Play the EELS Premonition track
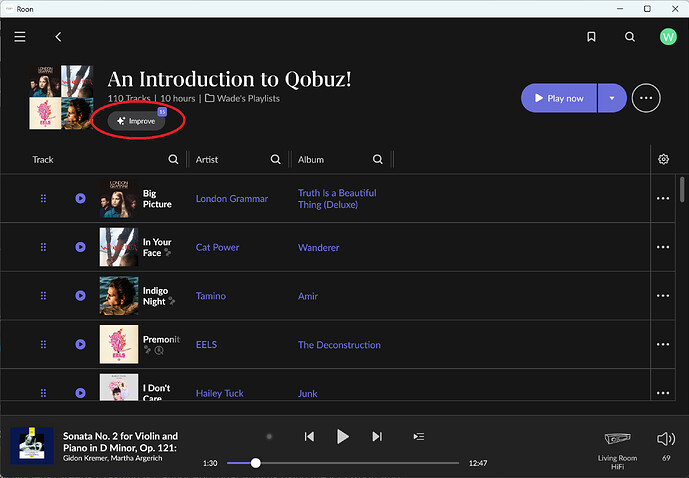The width and height of the screenshot is (689, 478). (x=80, y=344)
